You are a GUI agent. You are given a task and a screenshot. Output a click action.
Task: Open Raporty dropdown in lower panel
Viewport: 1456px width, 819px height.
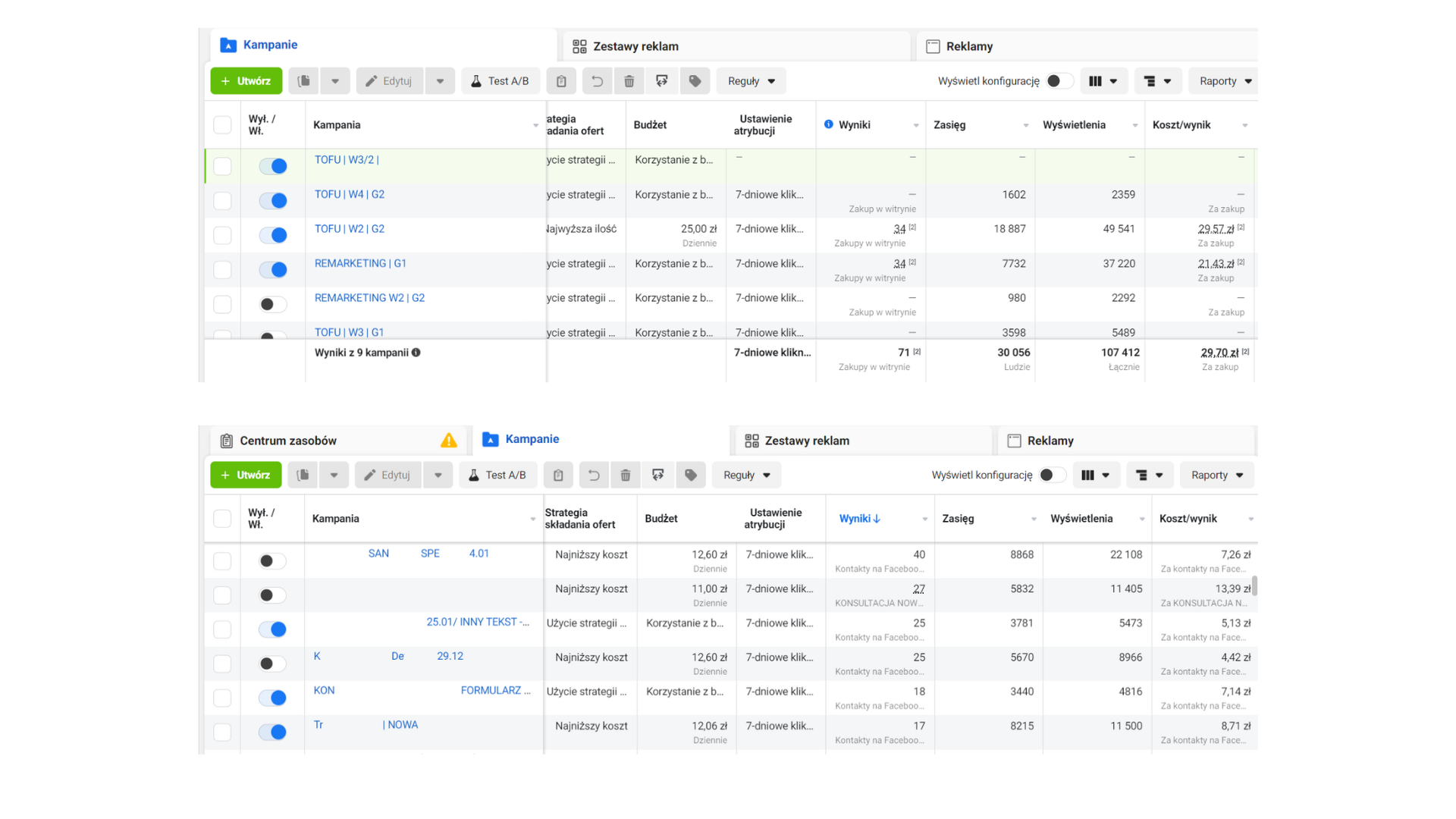(x=1217, y=475)
